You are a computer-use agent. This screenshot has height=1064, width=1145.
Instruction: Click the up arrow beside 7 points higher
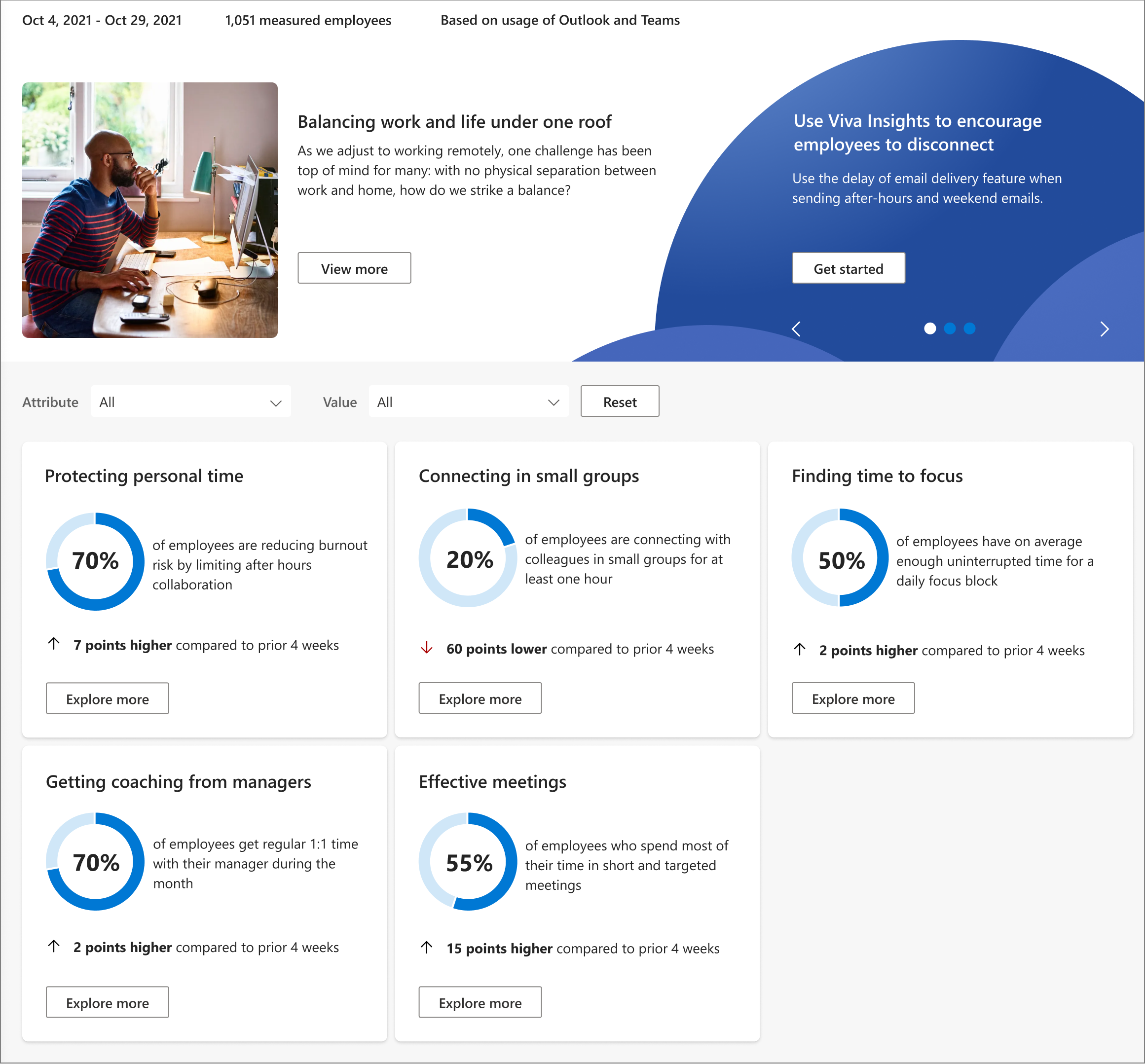[54, 644]
